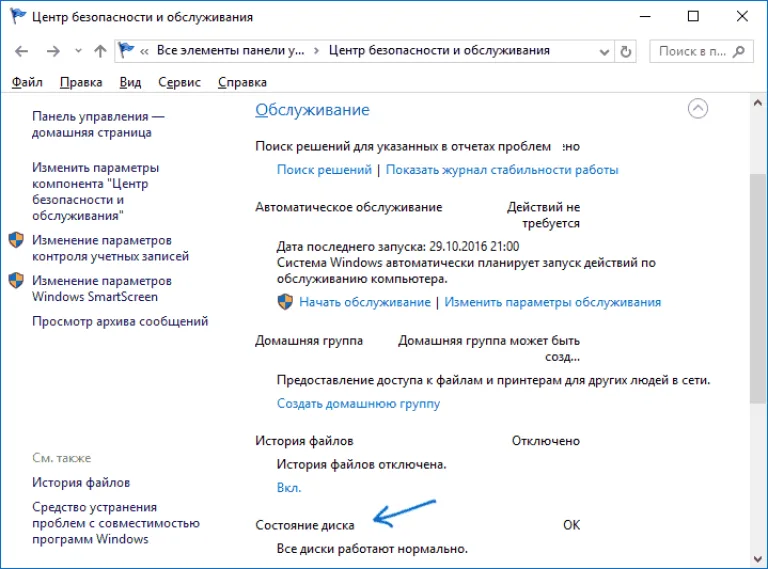The height and width of the screenshot is (569, 768).
Task: Open the Файл menu
Action: [x=27, y=82]
